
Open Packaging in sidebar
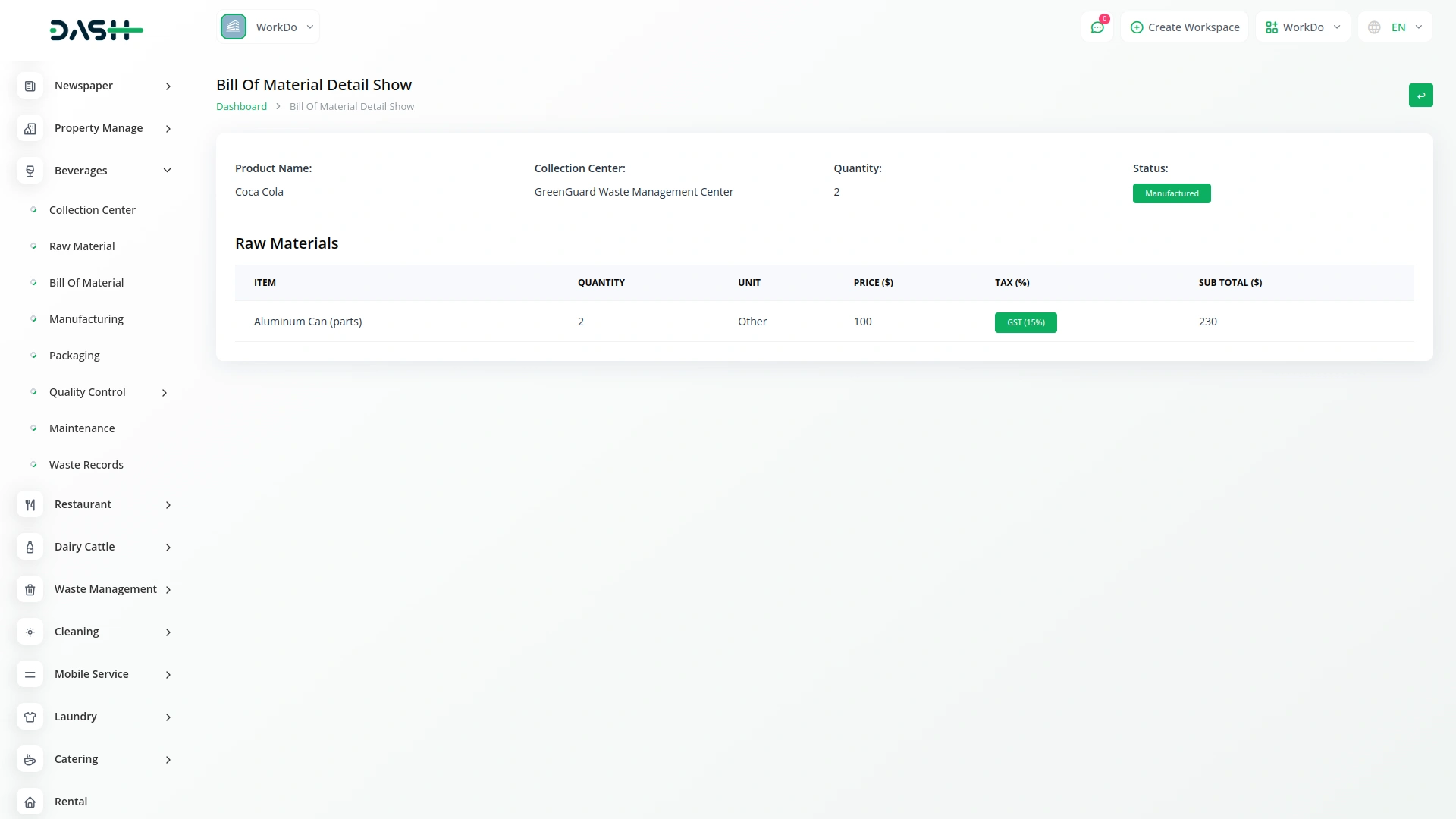(74, 356)
